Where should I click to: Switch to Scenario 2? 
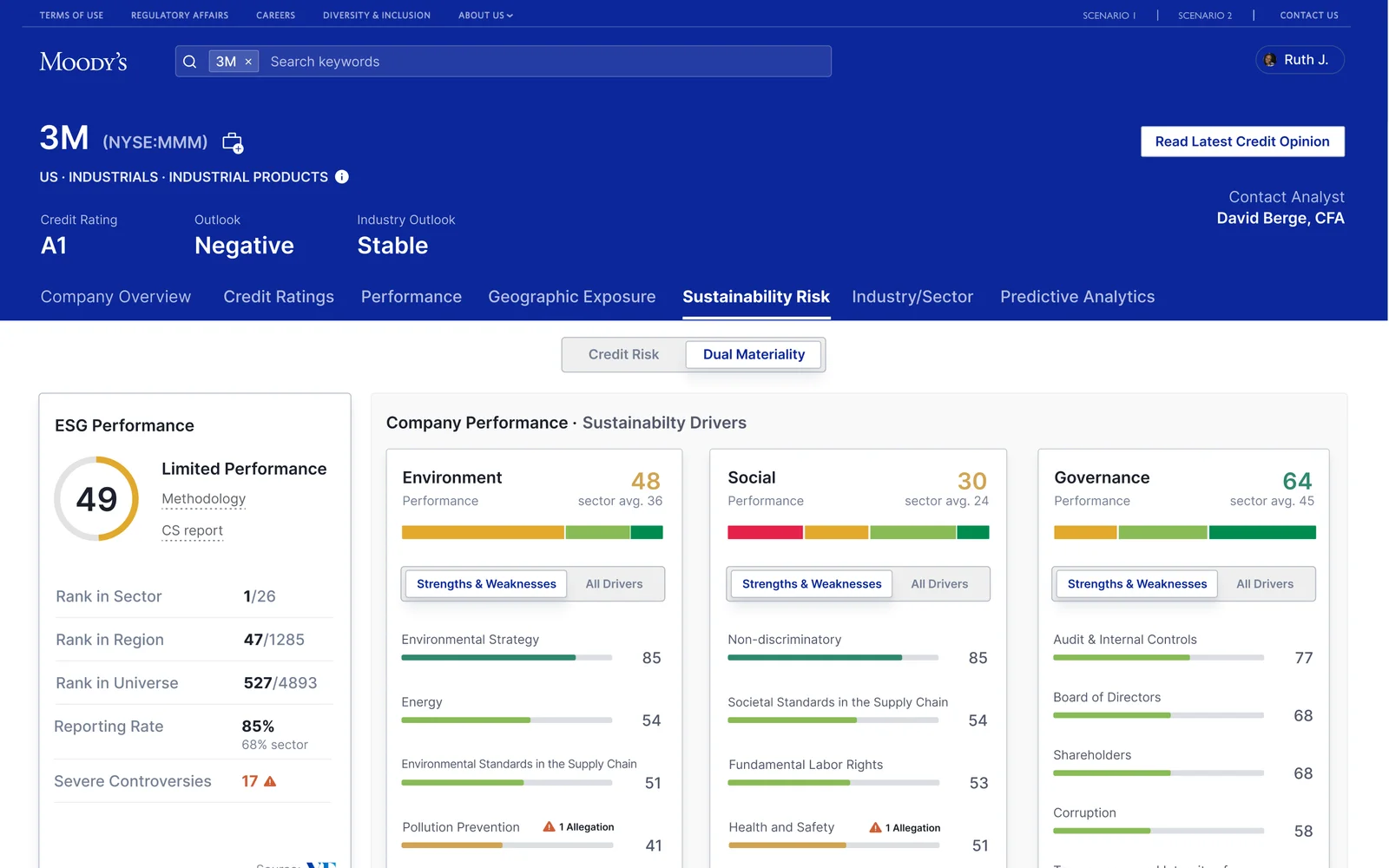tap(1205, 16)
